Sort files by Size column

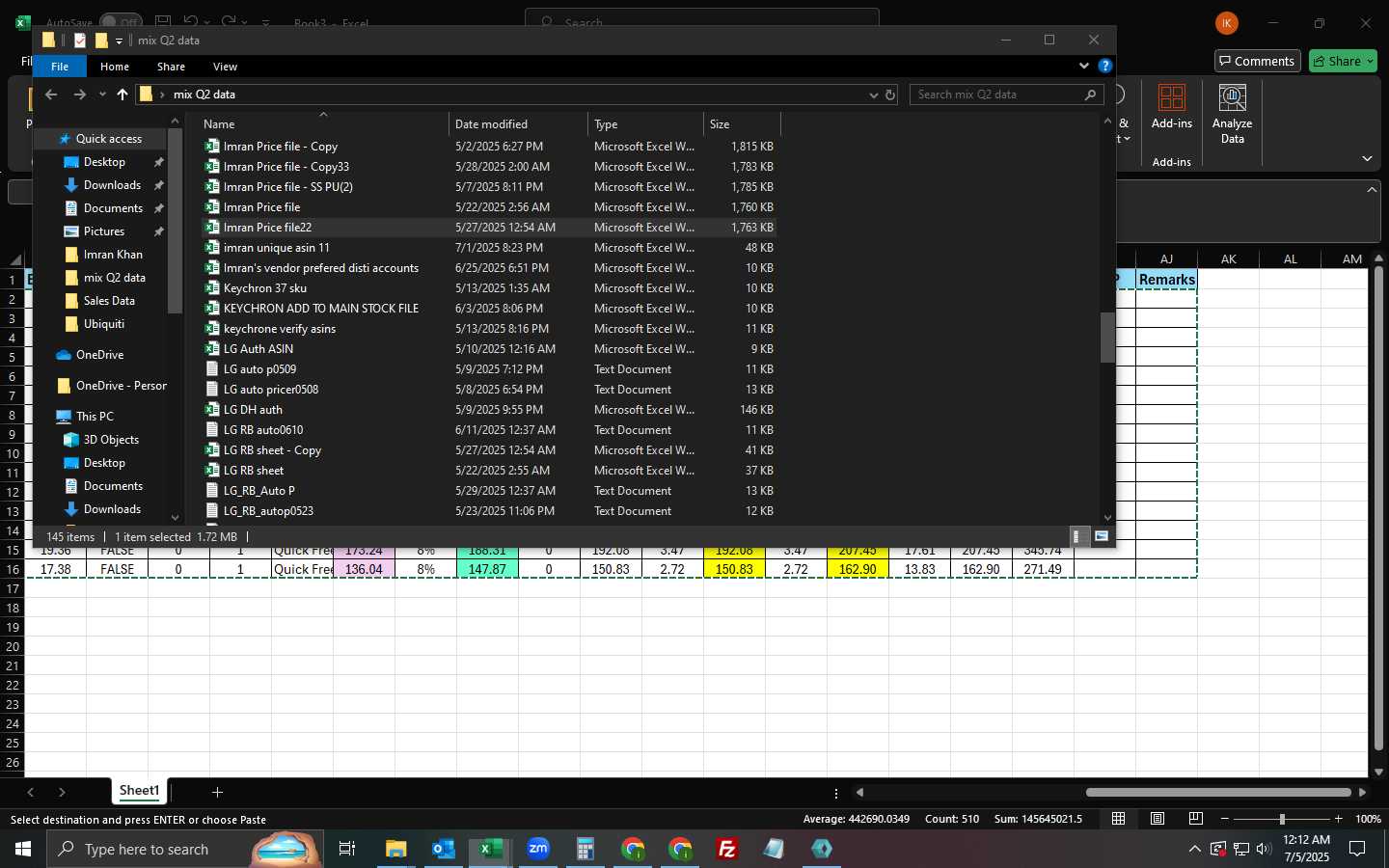tap(742, 124)
